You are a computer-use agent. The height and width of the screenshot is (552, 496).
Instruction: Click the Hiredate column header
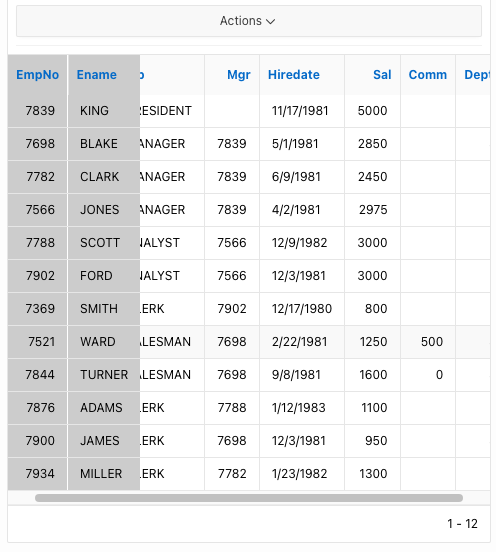294,75
